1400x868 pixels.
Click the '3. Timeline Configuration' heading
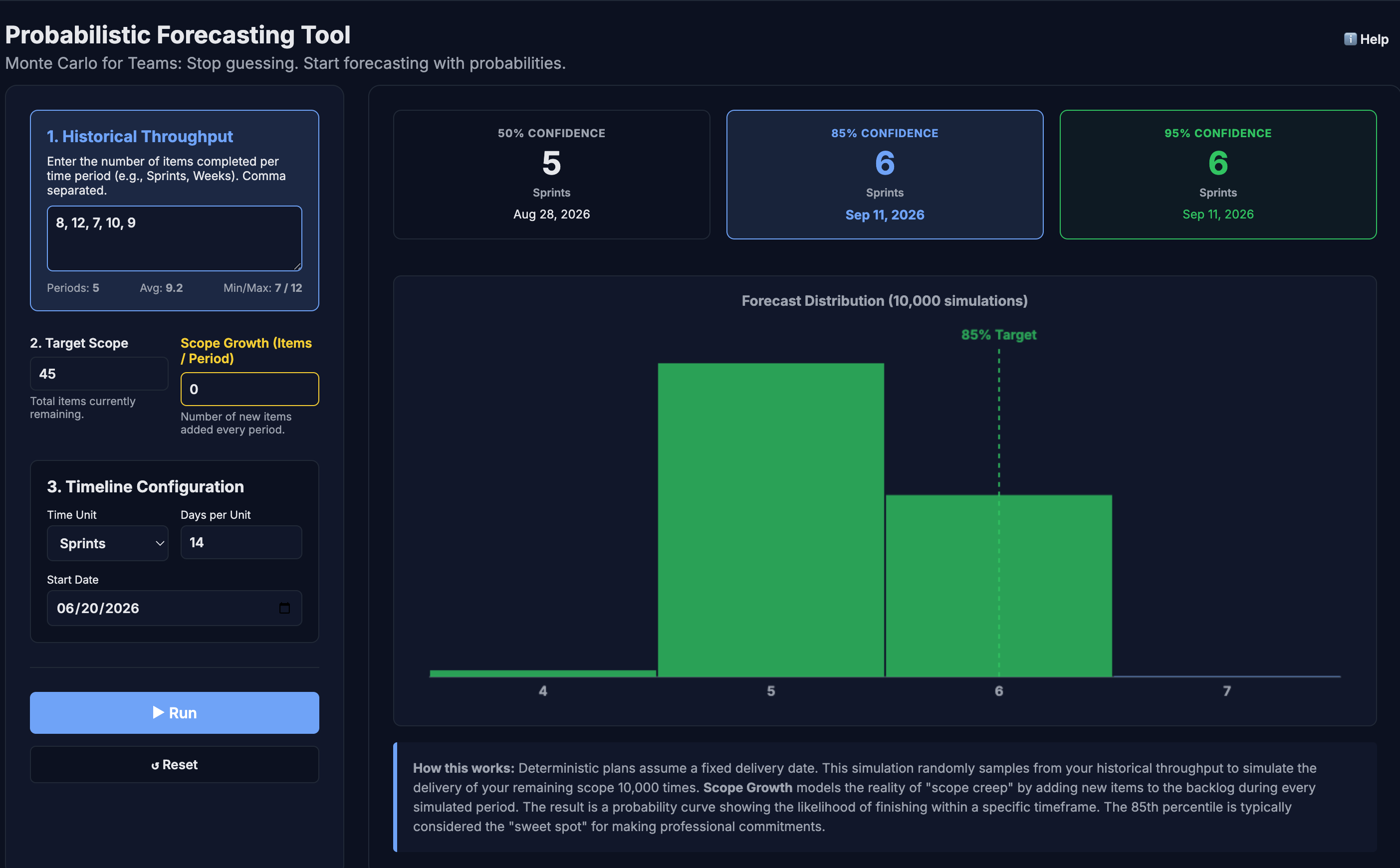146,487
